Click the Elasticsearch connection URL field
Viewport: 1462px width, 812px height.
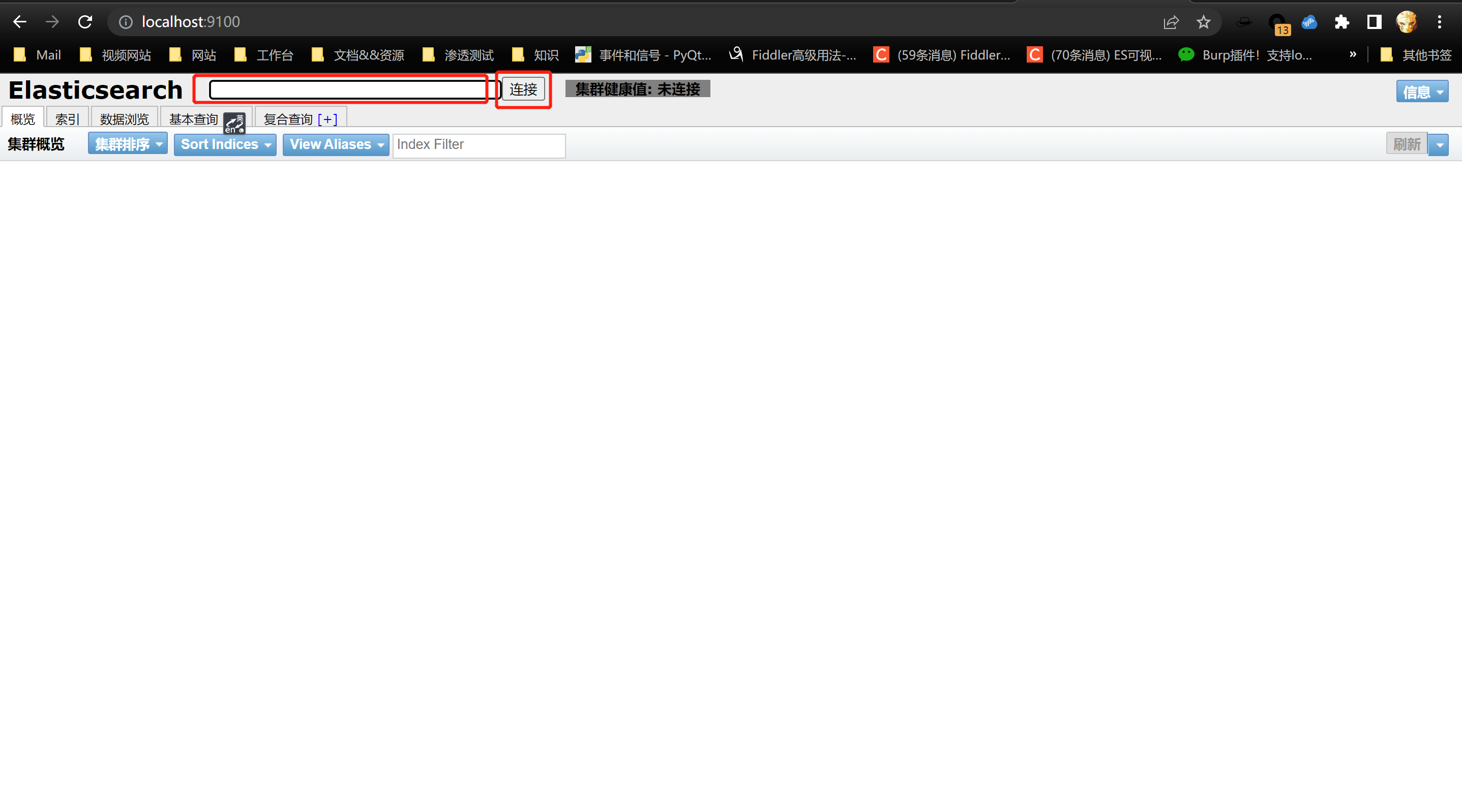355,89
